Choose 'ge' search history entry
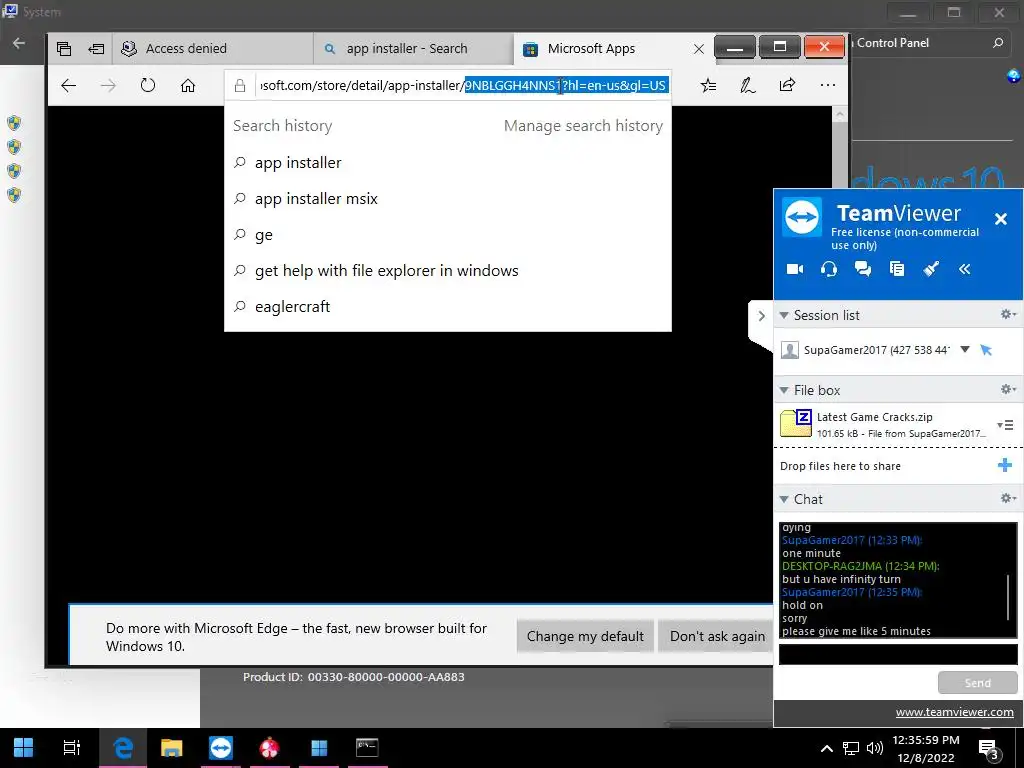The width and height of the screenshot is (1024, 768). point(447,234)
